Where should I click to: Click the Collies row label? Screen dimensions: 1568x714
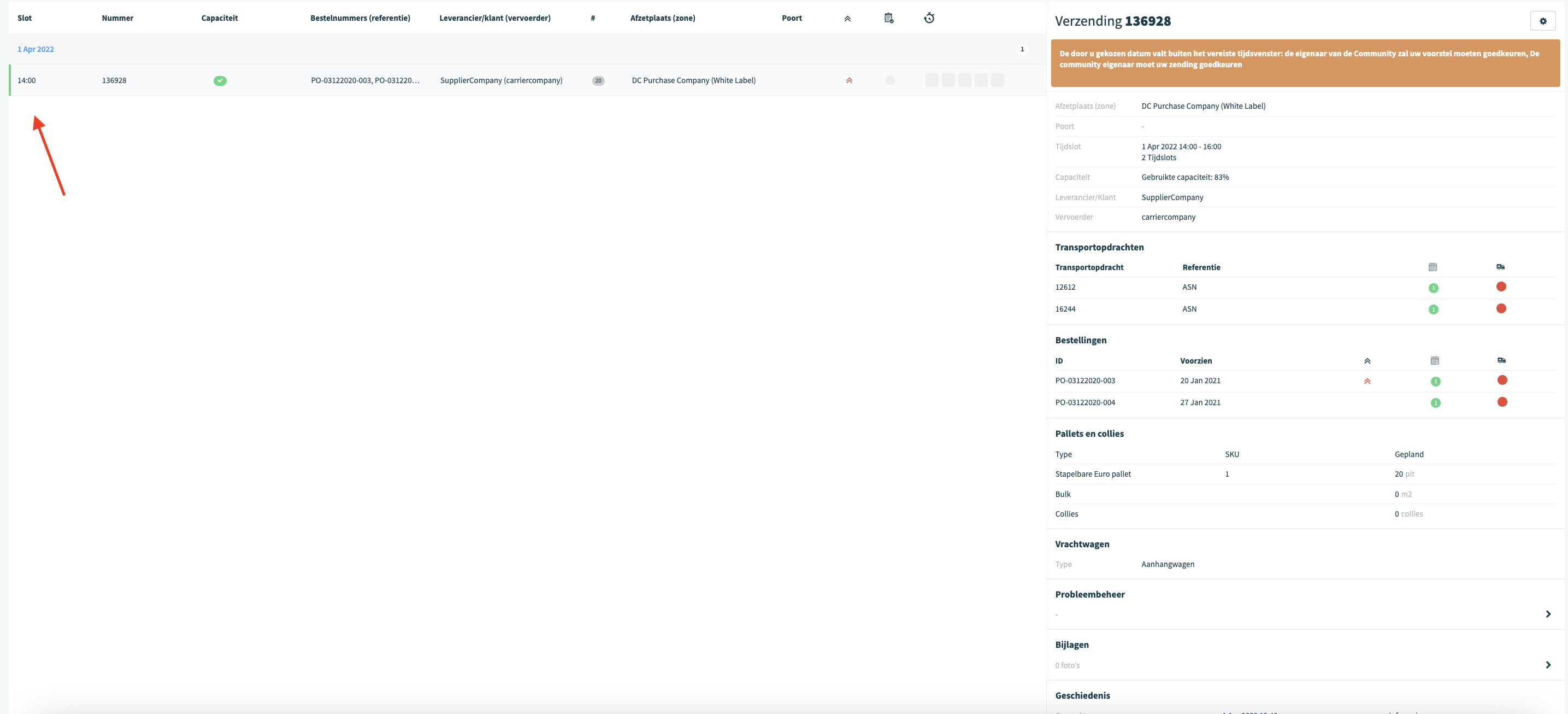(x=1066, y=514)
